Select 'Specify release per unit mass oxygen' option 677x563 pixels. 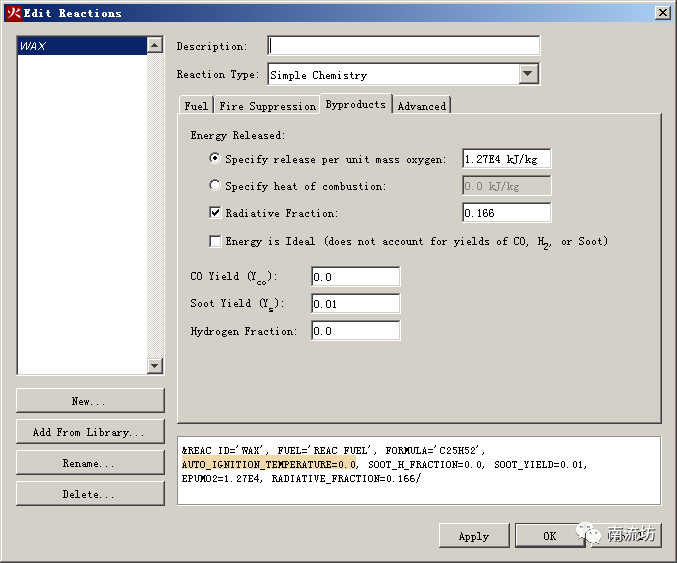click(x=215, y=159)
